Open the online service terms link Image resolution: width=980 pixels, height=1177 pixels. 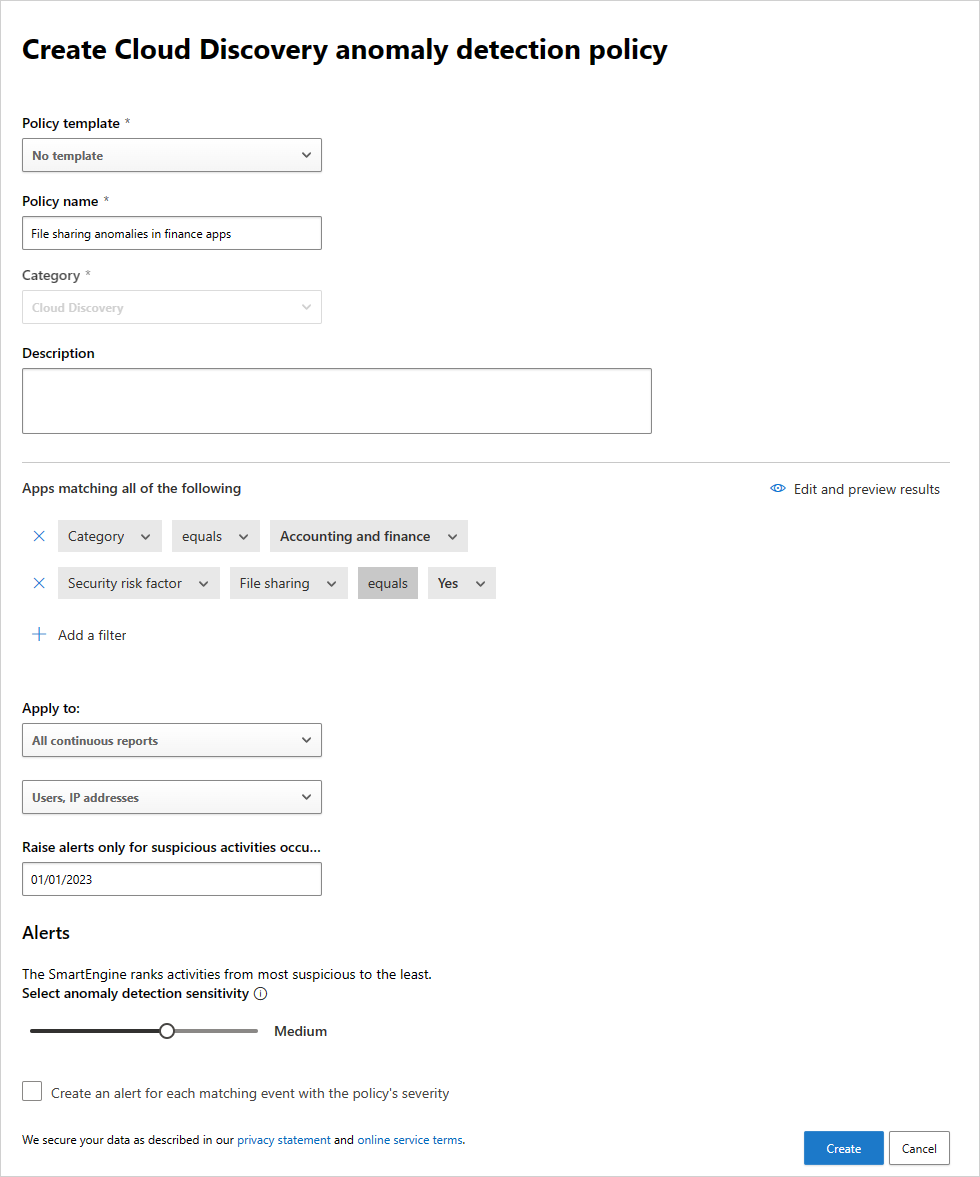tap(410, 1139)
